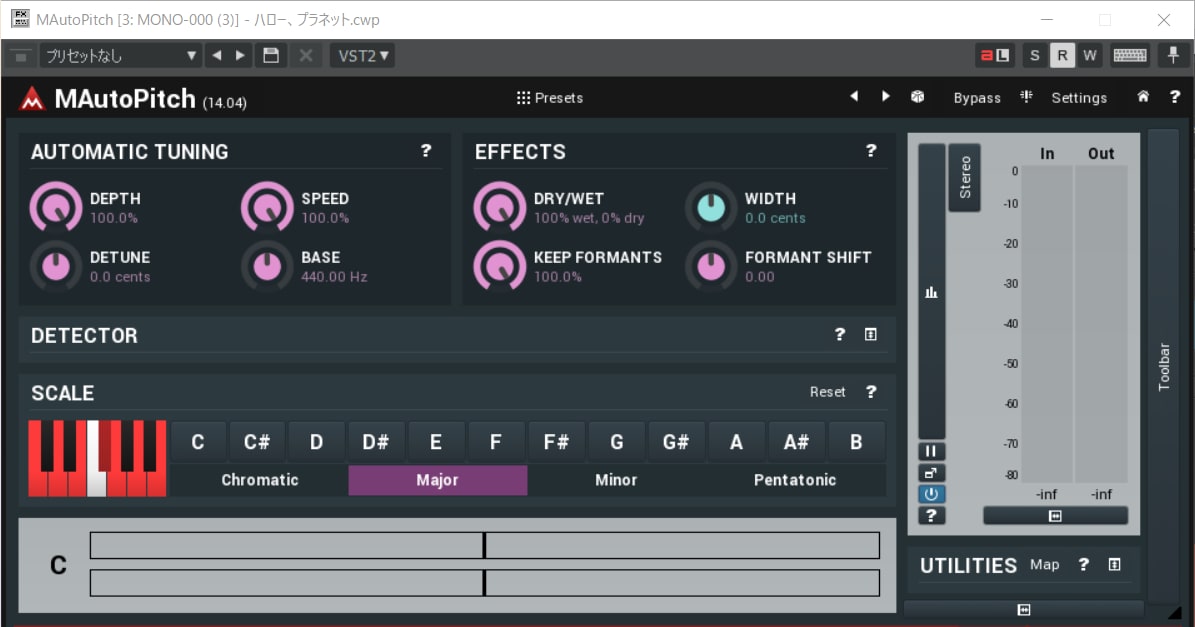1195x627 pixels.
Task: Click the meter power enable icon
Action: click(x=931, y=494)
